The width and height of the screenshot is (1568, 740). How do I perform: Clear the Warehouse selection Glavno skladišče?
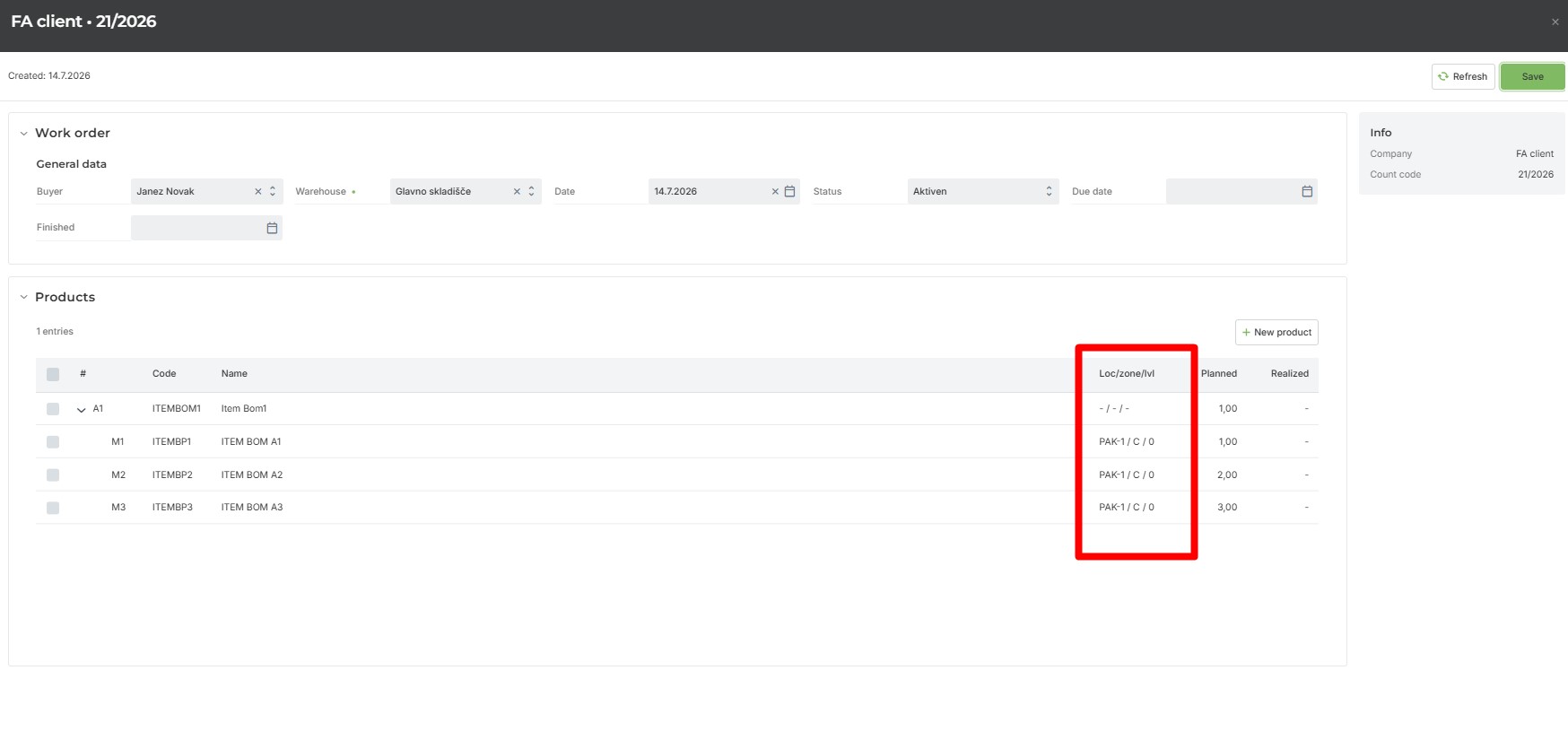(517, 192)
